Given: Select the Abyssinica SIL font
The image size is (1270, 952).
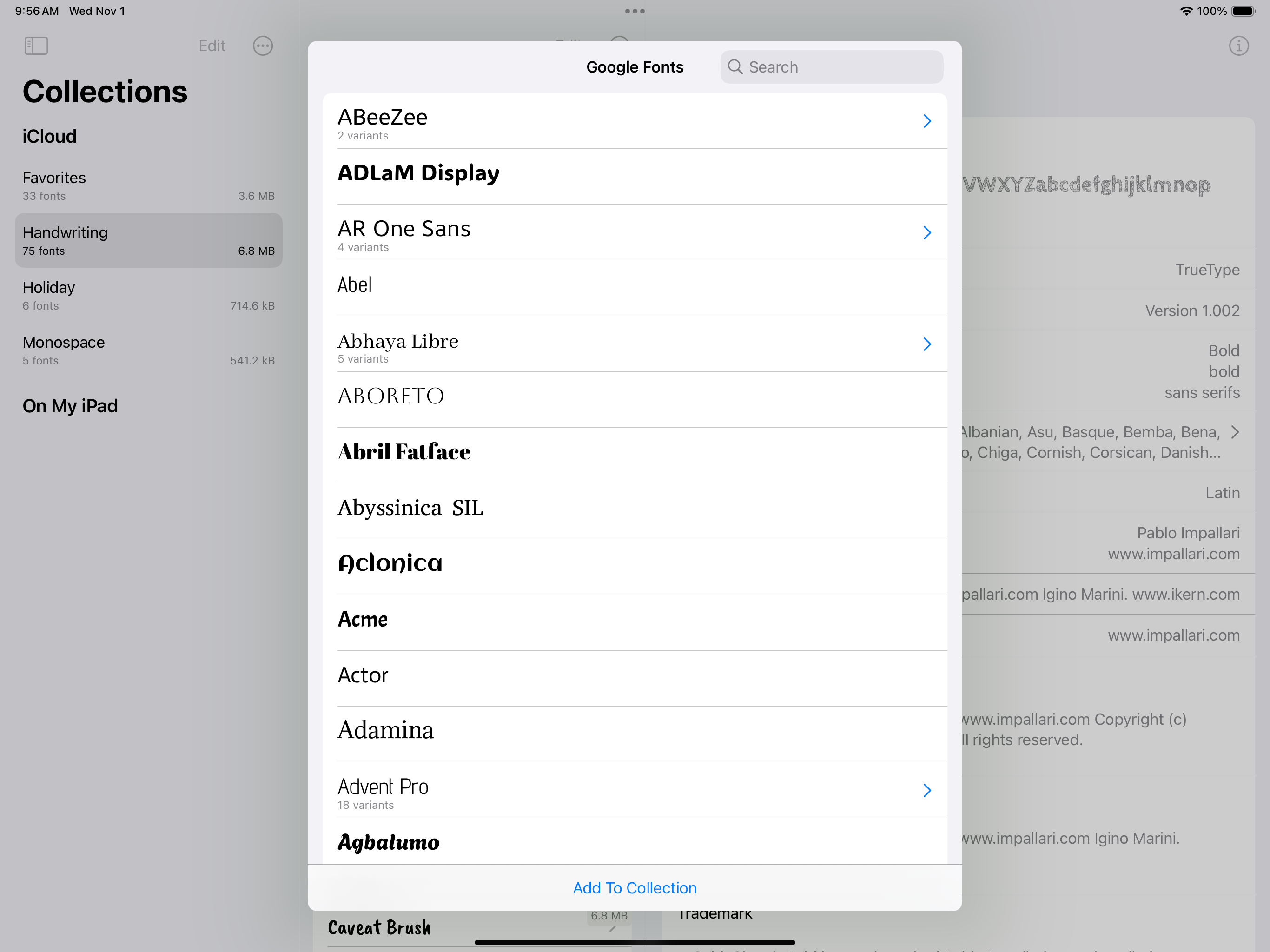Looking at the screenshot, I should (x=635, y=511).
